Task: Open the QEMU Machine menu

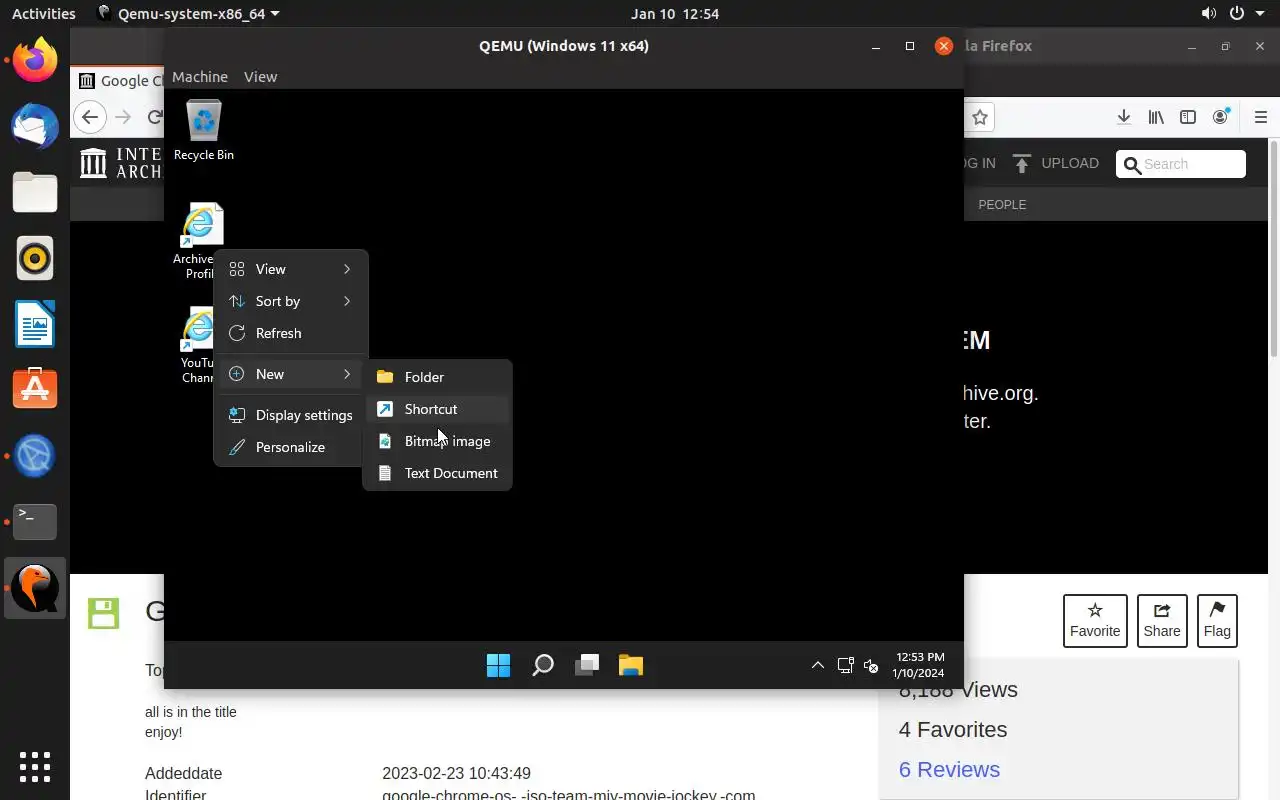Action: [200, 77]
